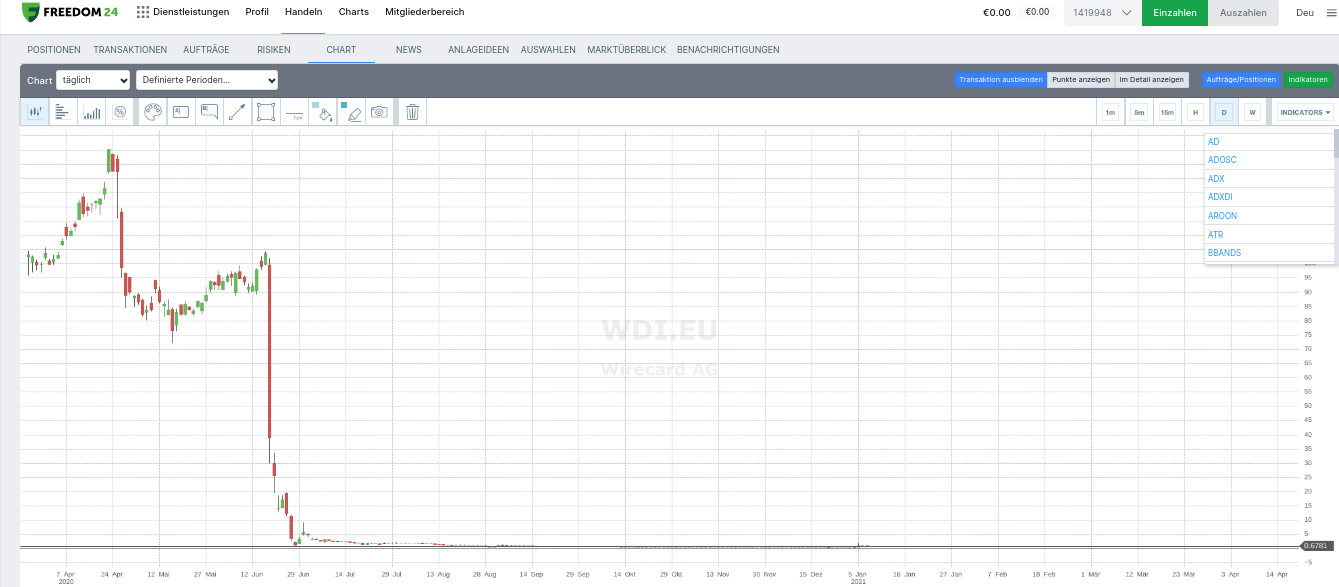This screenshot has width=1339, height=587.
Task: Take a chart snapshot with camera icon
Action: pyautogui.click(x=379, y=113)
